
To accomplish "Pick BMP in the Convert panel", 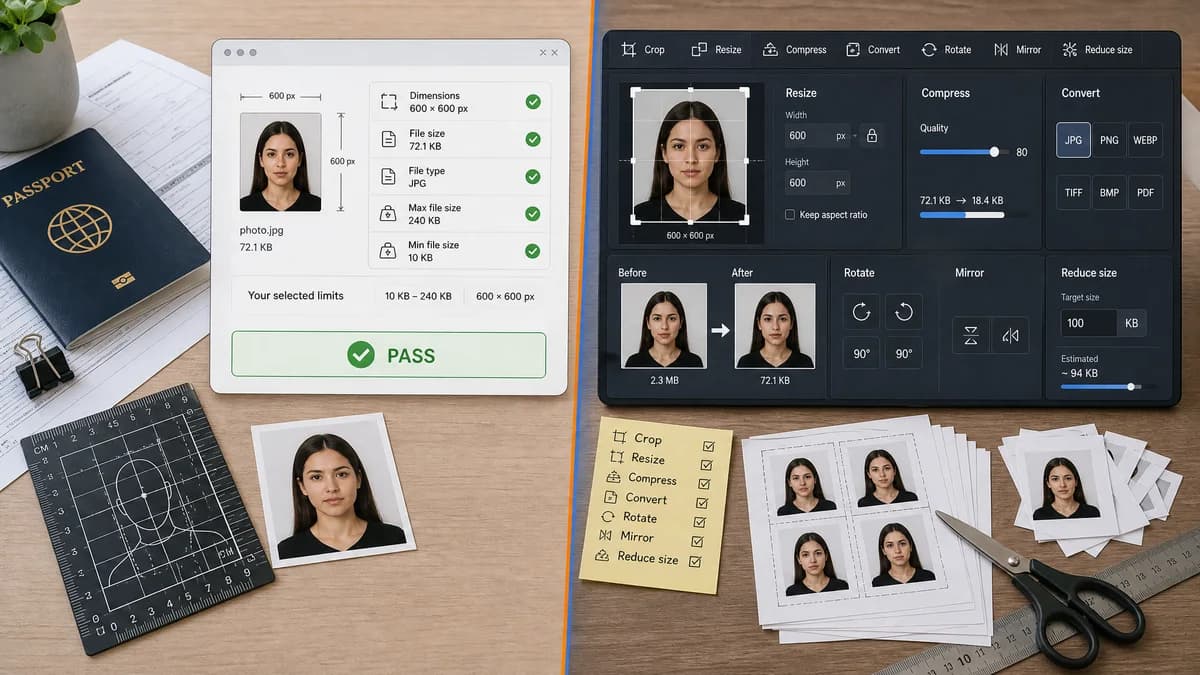I will 1109,192.
